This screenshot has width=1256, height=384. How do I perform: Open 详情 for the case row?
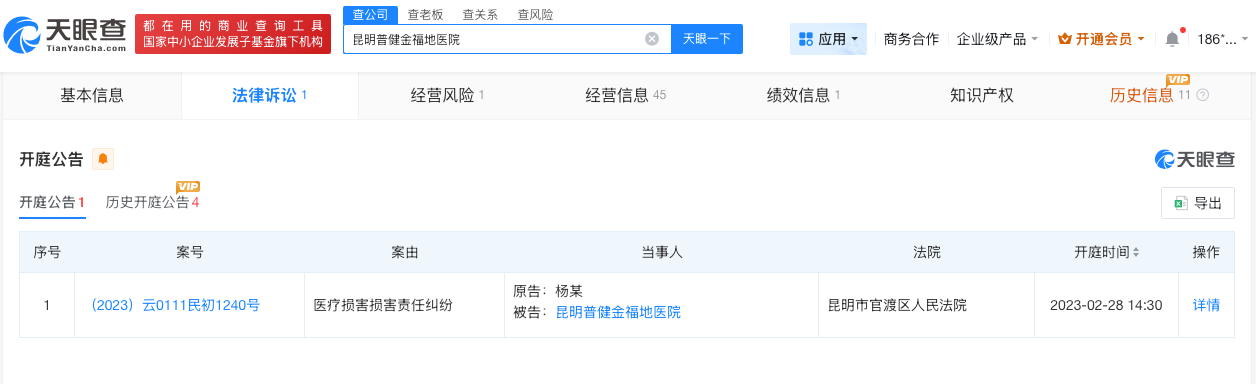pyautogui.click(x=1207, y=305)
